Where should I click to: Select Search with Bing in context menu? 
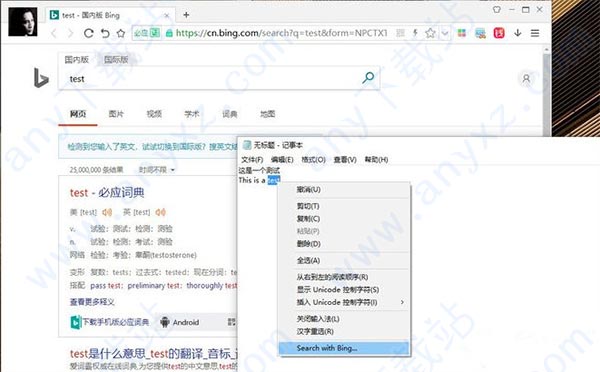tap(344, 348)
